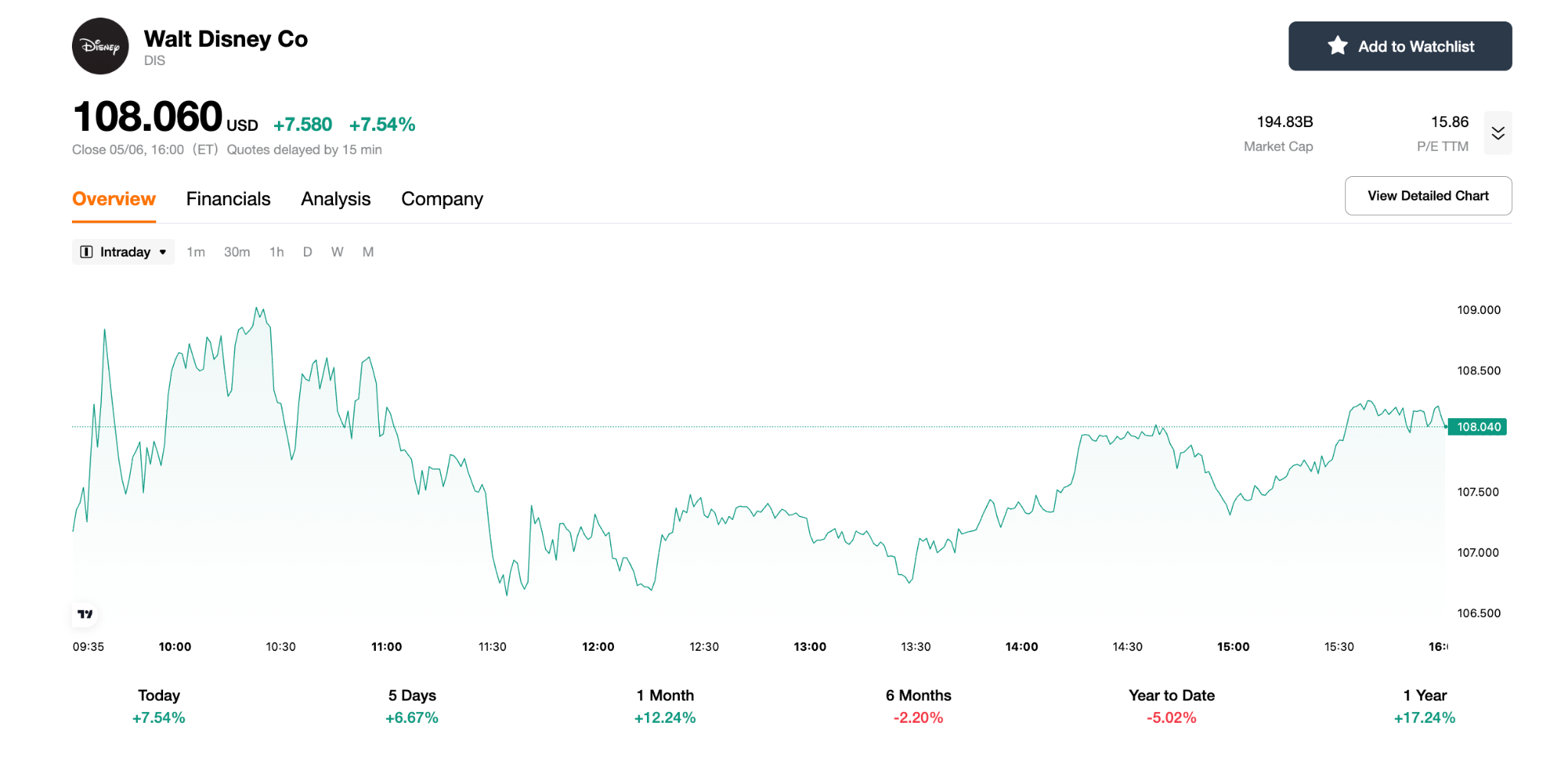Click the Disney logo icon
1568x758 pixels.
[x=100, y=46]
